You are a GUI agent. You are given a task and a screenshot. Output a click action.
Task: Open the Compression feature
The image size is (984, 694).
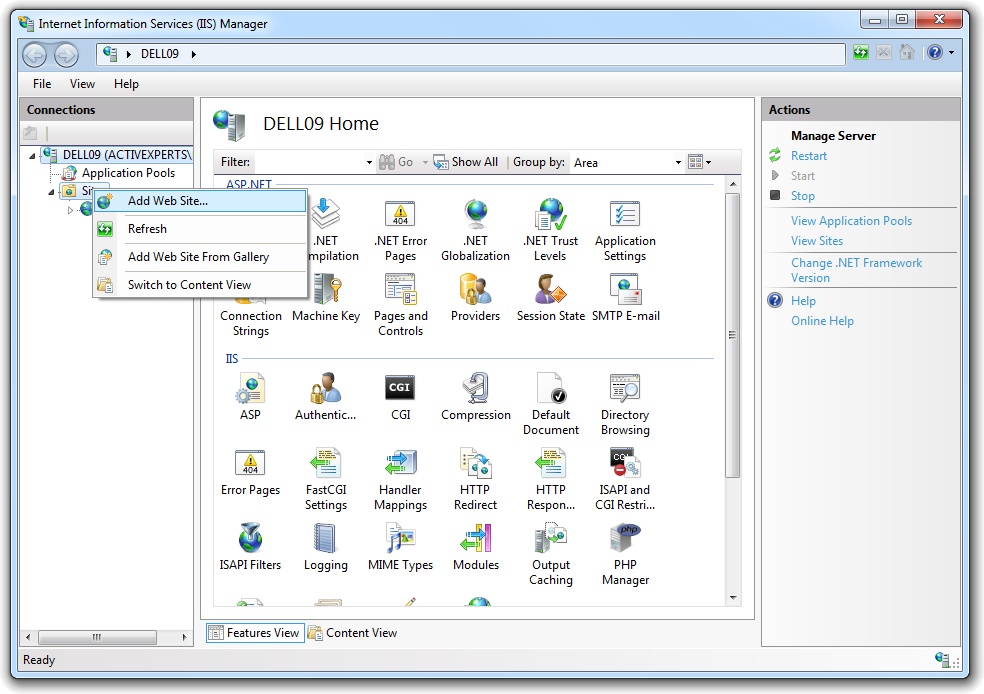pyautogui.click(x=476, y=397)
